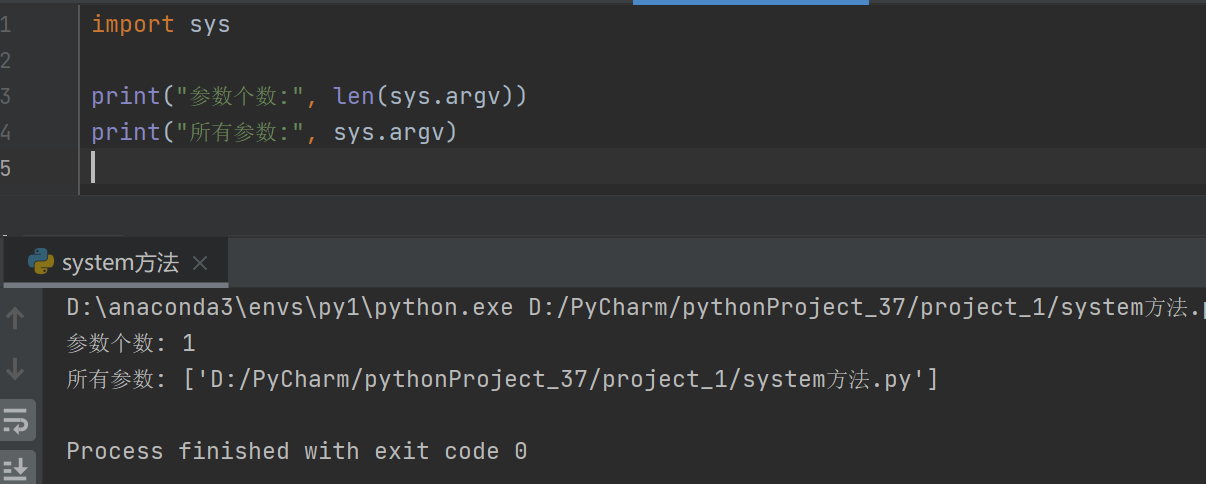Click the highlighted blue editor tab at top
1206x484 pixels.
751,2
